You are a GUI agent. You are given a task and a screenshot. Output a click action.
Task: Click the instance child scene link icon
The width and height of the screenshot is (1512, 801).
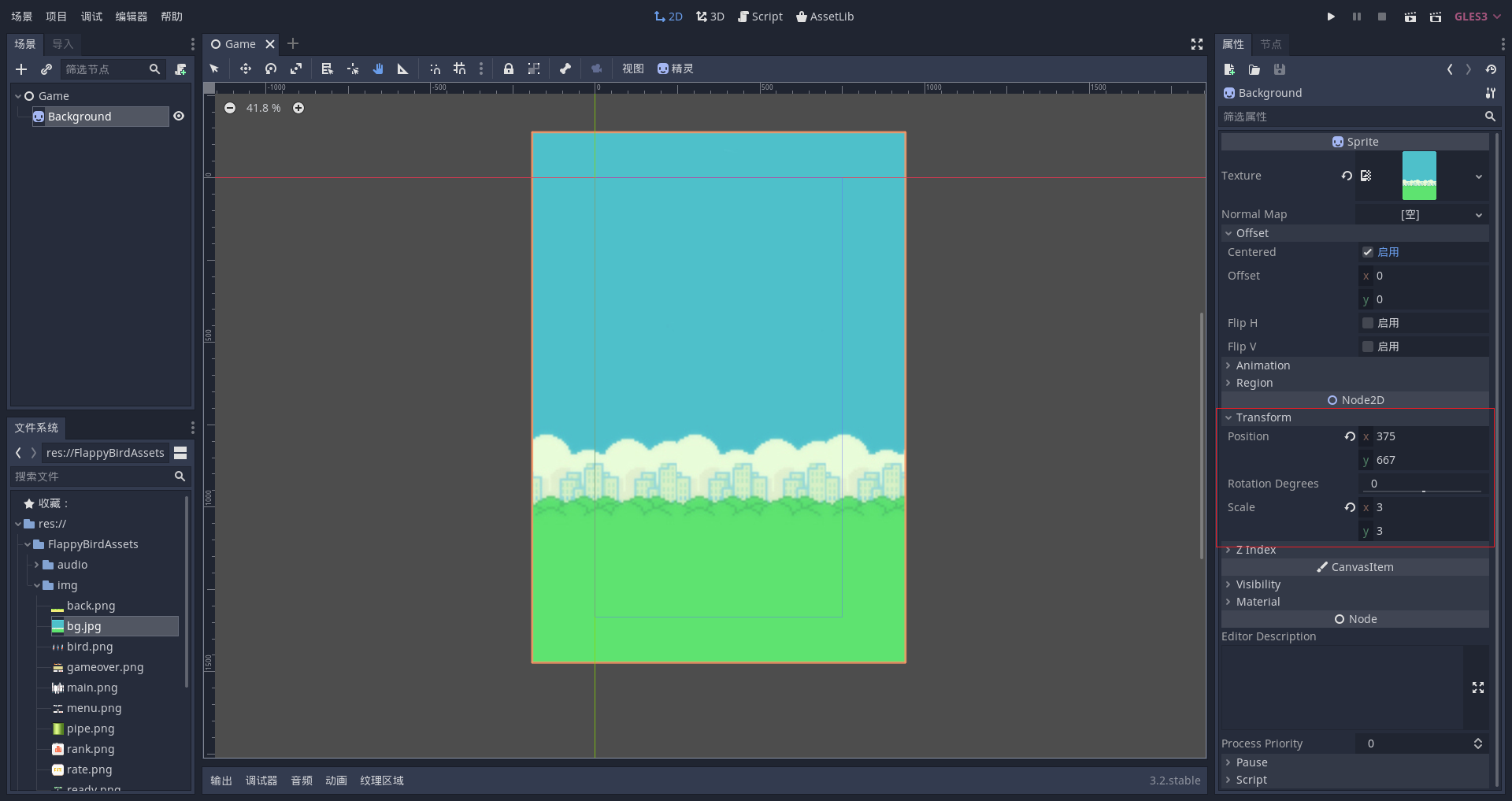click(46, 69)
